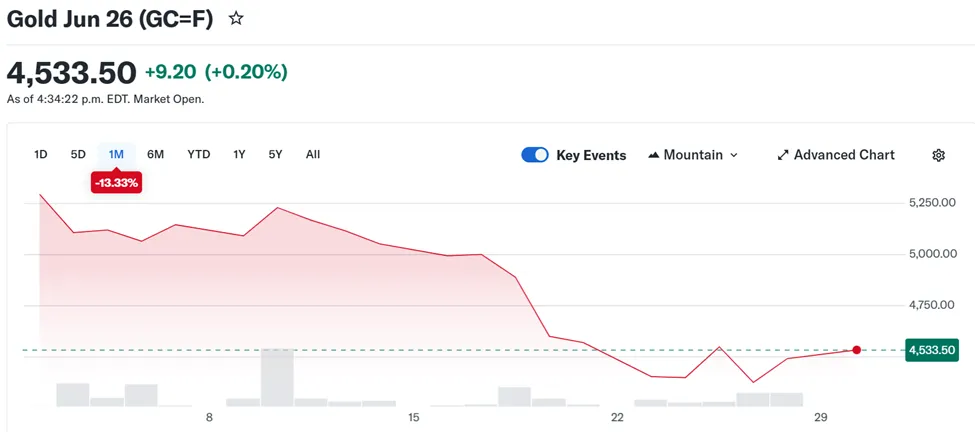This screenshot has width=975, height=432.
Task: Click the Key Events label
Action: tap(591, 155)
